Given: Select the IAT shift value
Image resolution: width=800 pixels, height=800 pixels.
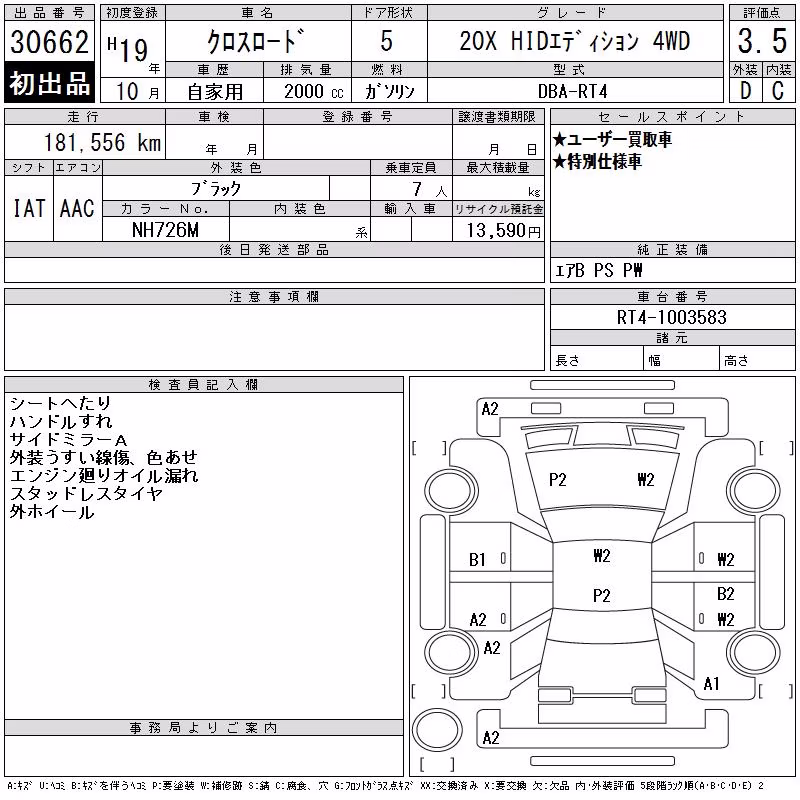Looking at the screenshot, I should tap(29, 208).
